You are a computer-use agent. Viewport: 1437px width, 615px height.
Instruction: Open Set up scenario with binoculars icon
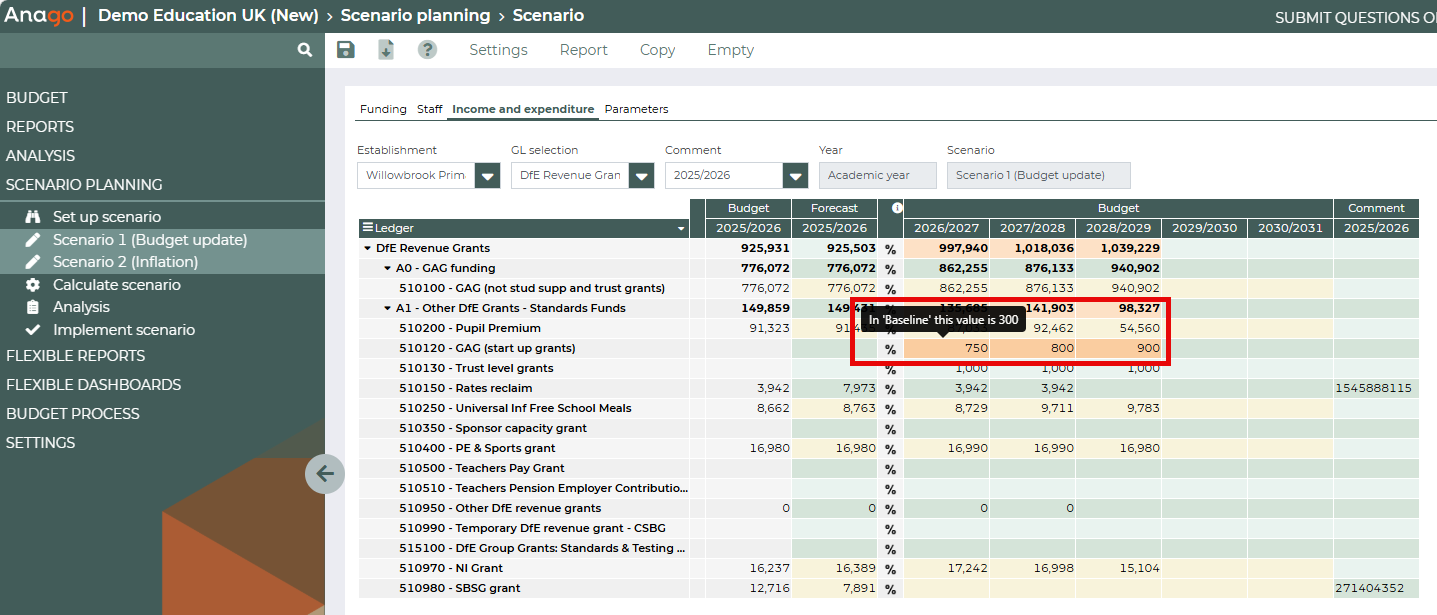[x=106, y=217]
